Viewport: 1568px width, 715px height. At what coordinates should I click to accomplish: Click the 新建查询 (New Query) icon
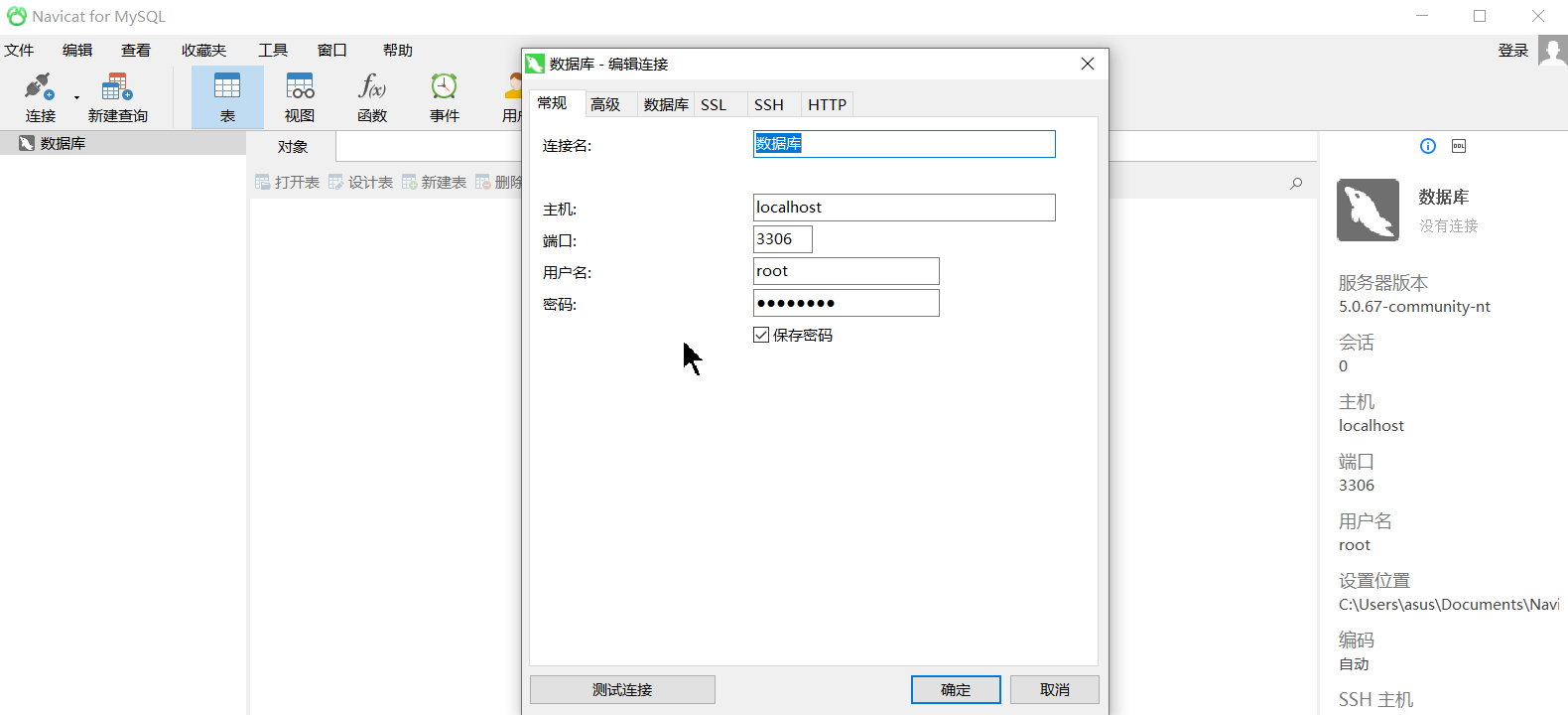(117, 97)
